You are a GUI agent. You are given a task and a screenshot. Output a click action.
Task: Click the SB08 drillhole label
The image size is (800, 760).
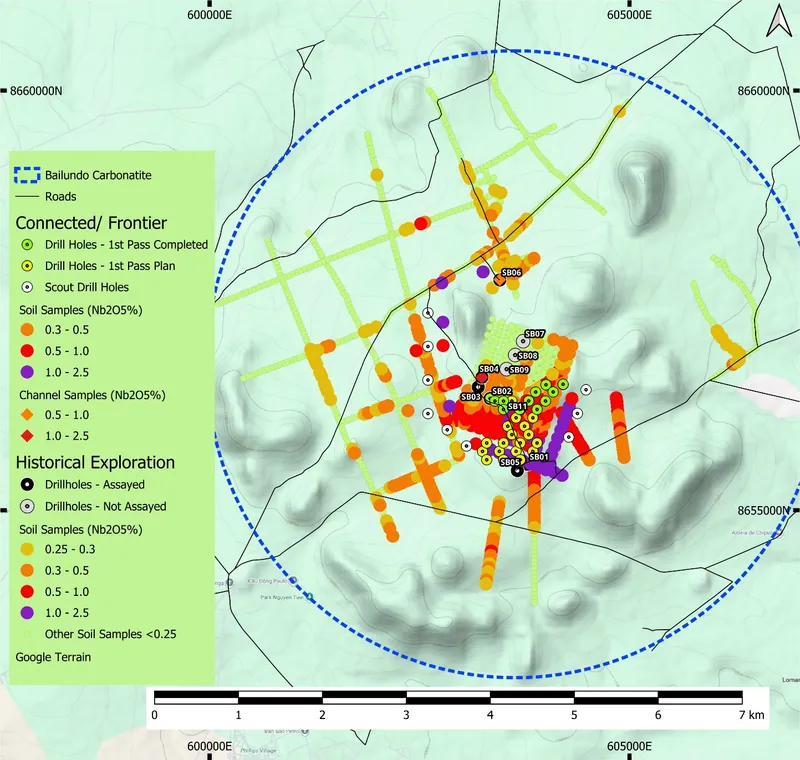tap(528, 356)
